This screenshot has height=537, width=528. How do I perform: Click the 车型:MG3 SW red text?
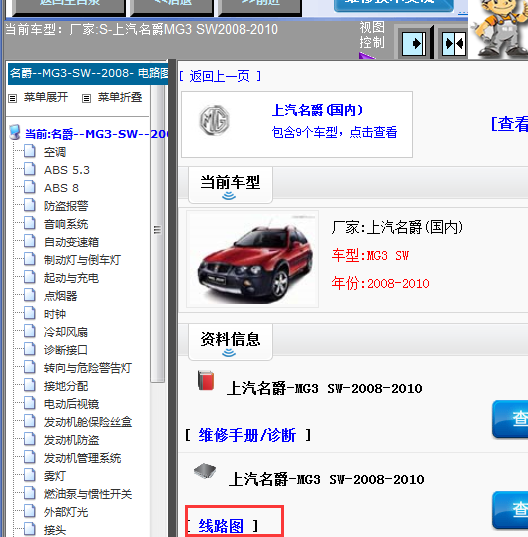click(x=370, y=255)
